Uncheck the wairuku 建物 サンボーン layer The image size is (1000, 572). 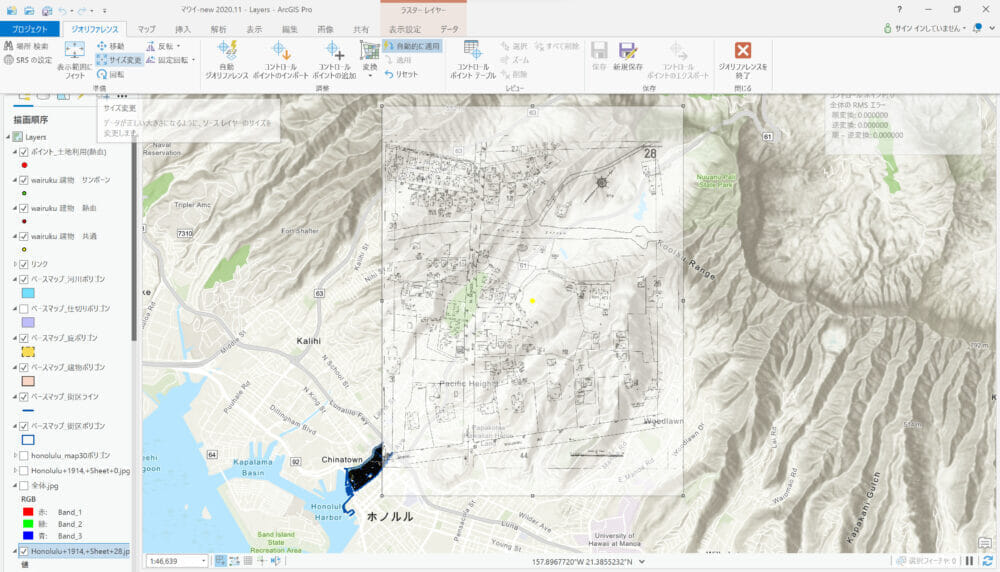tap(24, 180)
